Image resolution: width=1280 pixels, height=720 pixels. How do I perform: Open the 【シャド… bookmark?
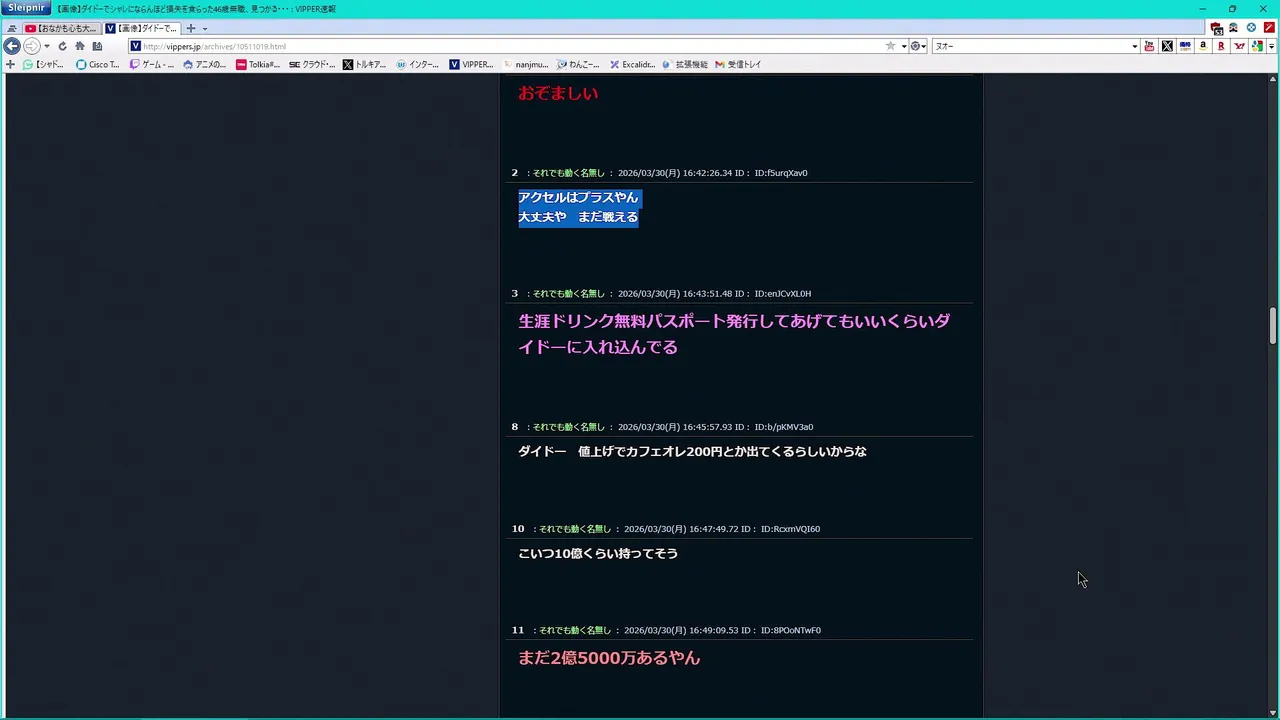coord(43,64)
